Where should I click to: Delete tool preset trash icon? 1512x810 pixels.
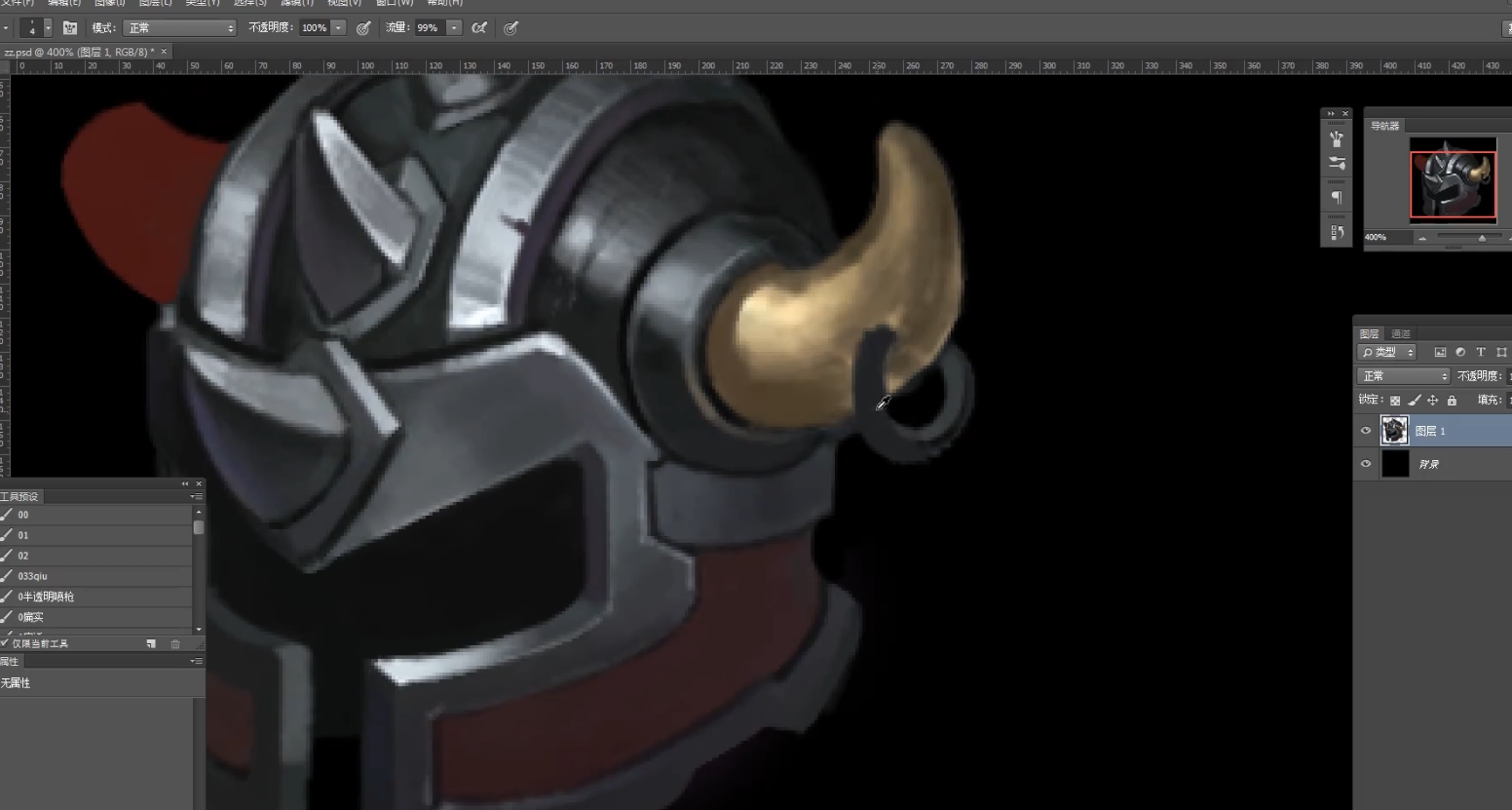[x=175, y=643]
